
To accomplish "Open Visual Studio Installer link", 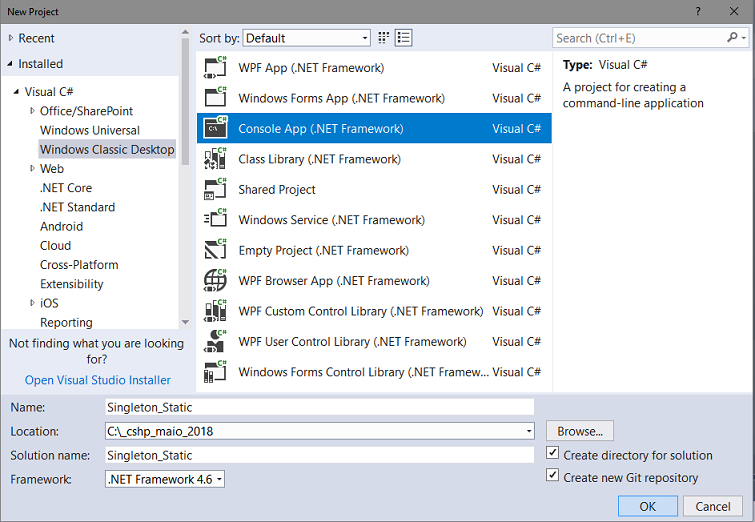I will [98, 380].
